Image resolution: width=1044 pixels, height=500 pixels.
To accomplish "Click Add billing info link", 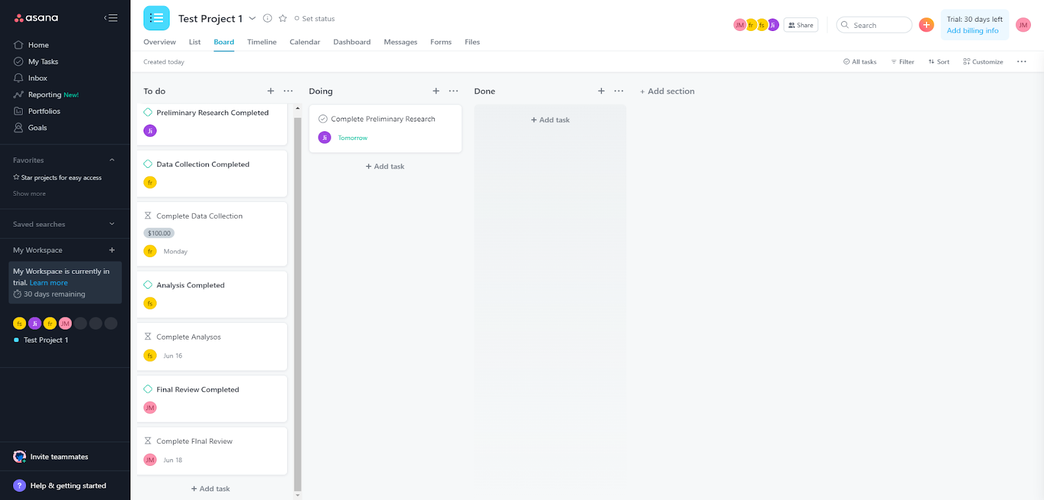I will (x=973, y=31).
